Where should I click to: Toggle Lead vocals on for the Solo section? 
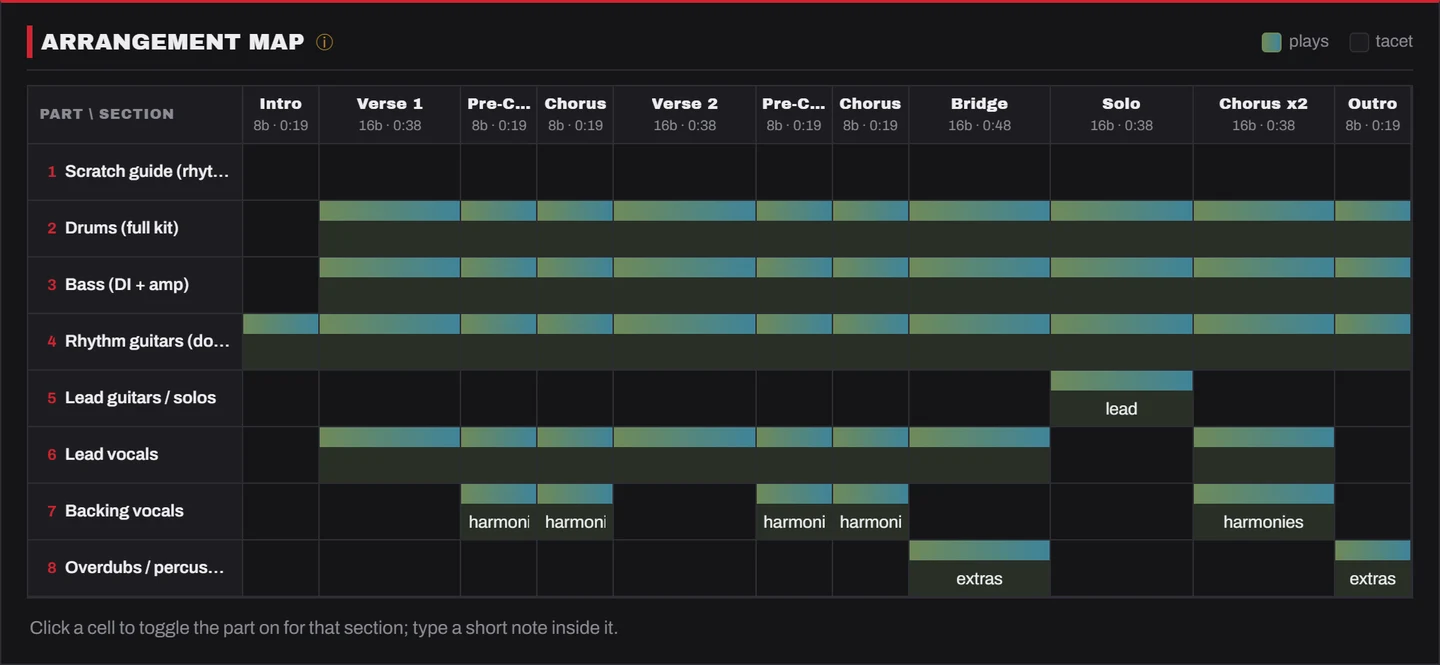(x=1121, y=454)
